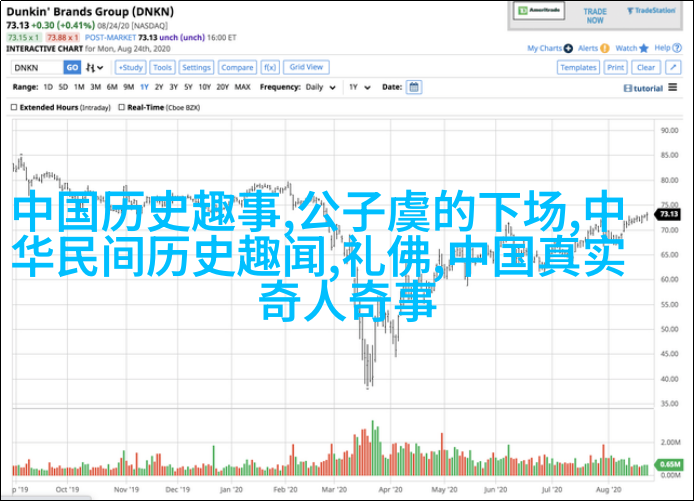Viewport: 695px width, 502px height.
Task: Select the 5Y range
Action: [x=188, y=87]
